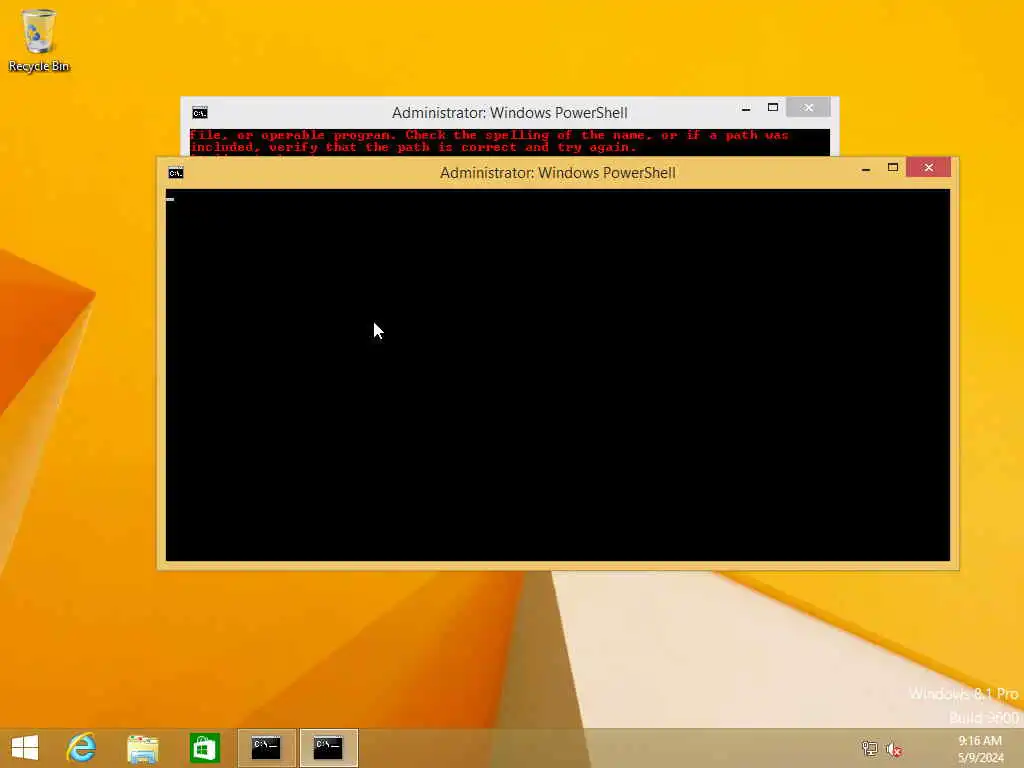This screenshot has width=1024, height=768.
Task: Show the calendar from the 9:16 AM clock
Action: [980, 748]
